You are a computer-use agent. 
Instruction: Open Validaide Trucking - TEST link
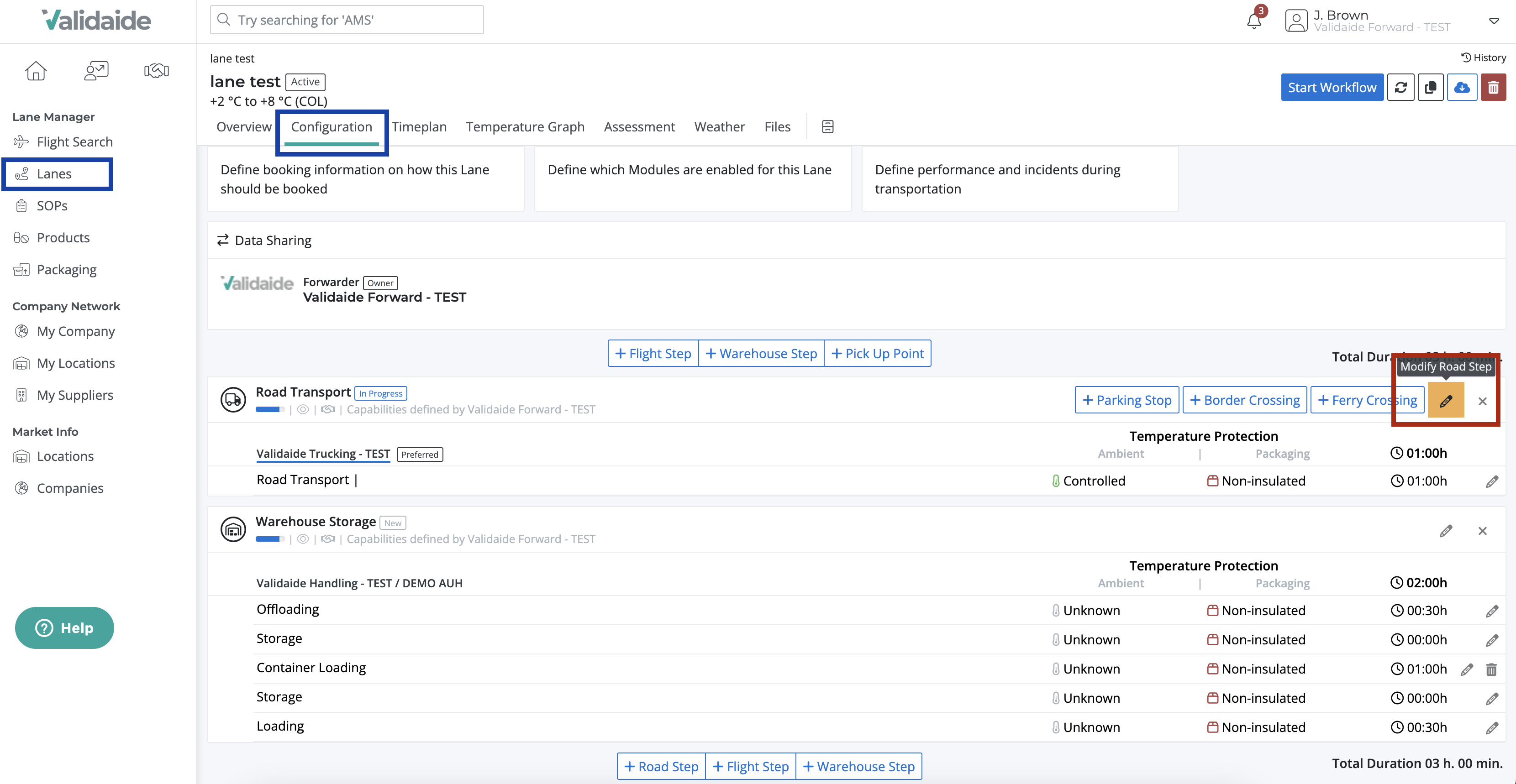pos(323,454)
